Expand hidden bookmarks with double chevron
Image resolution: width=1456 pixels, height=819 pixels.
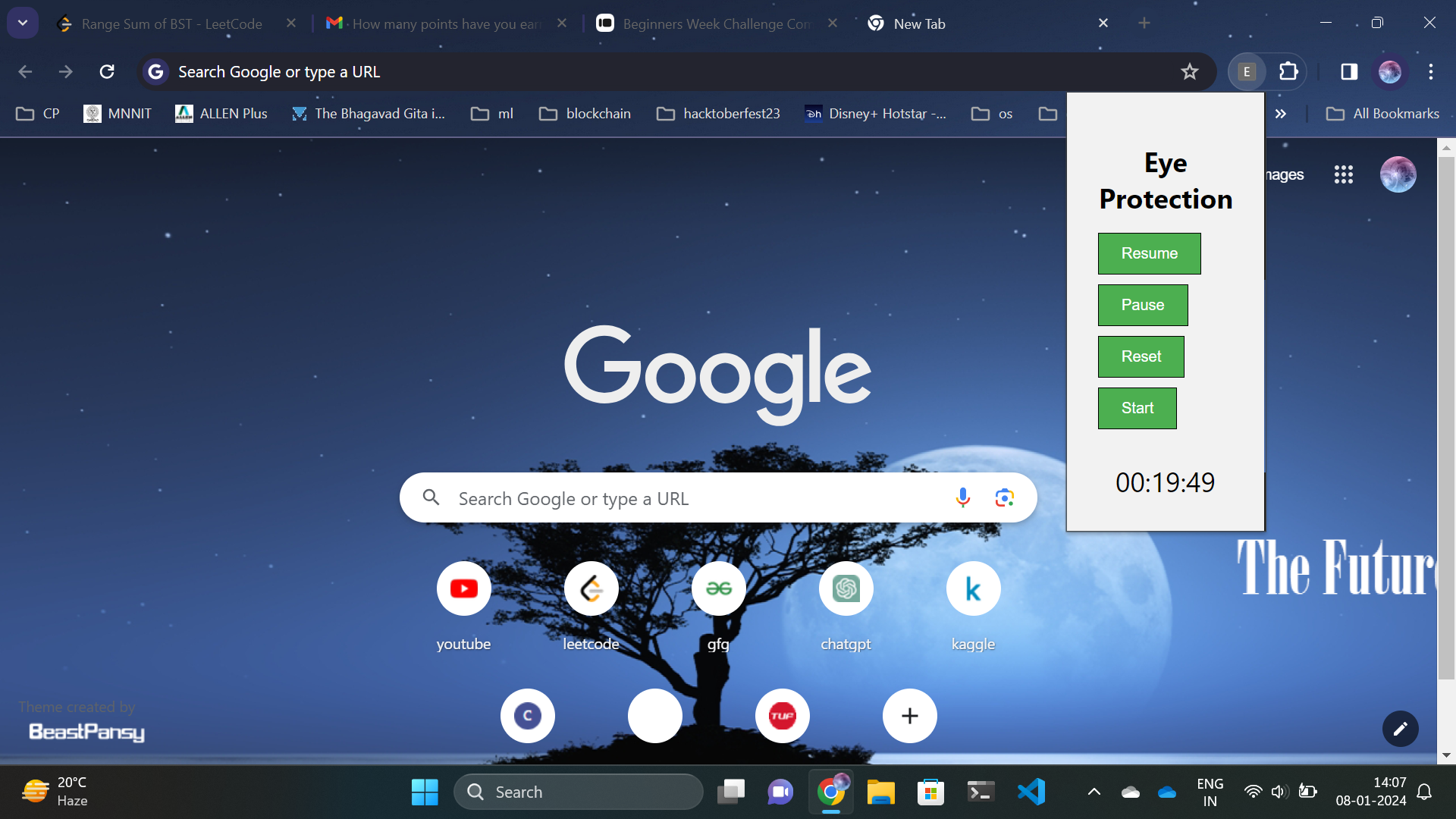pos(1280,114)
